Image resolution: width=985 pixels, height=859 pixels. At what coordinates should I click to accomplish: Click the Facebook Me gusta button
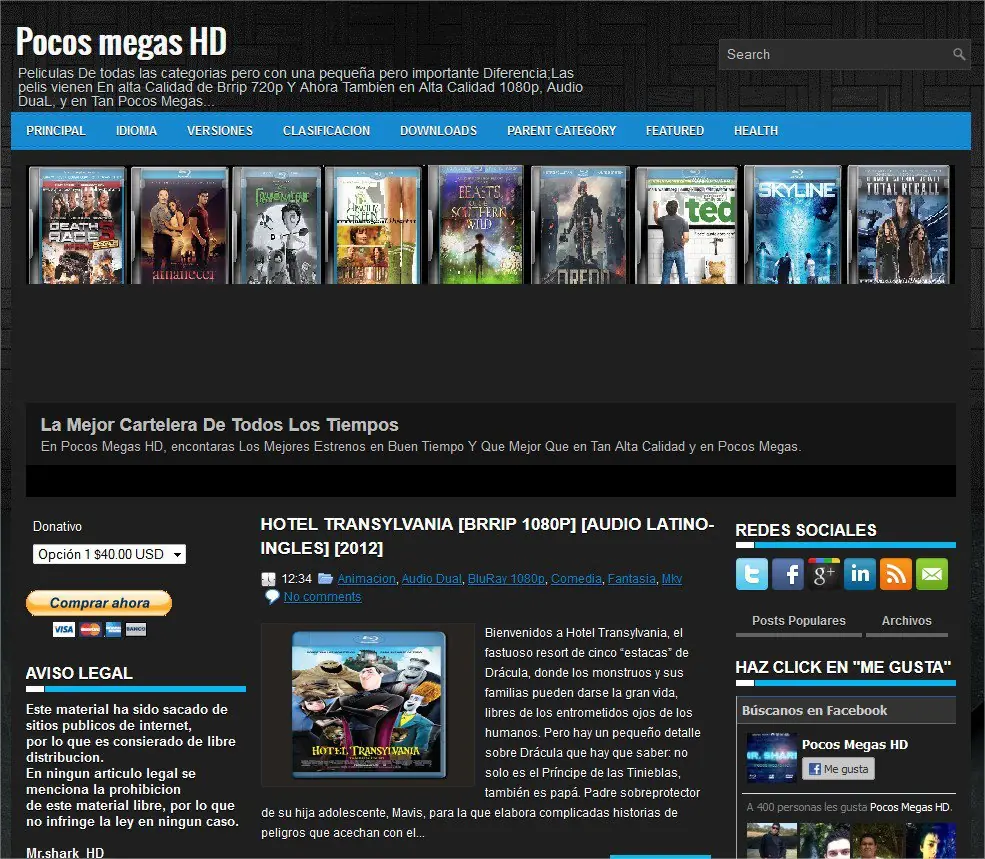click(838, 769)
